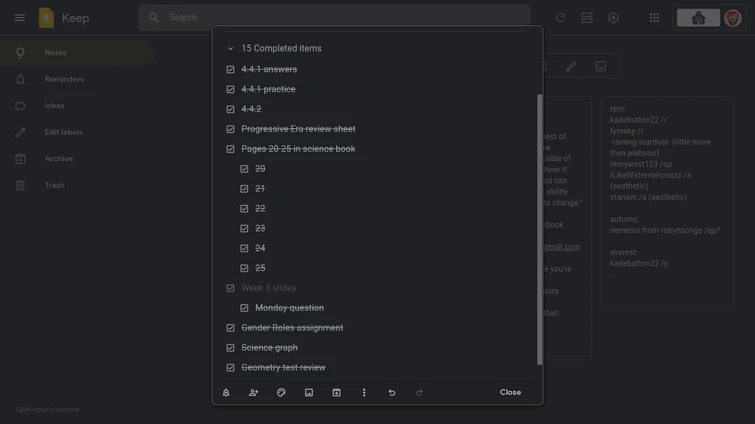Screen dimensions: 755x424
Task: Click the Notes lightbulb icon
Action: pos(20,52)
